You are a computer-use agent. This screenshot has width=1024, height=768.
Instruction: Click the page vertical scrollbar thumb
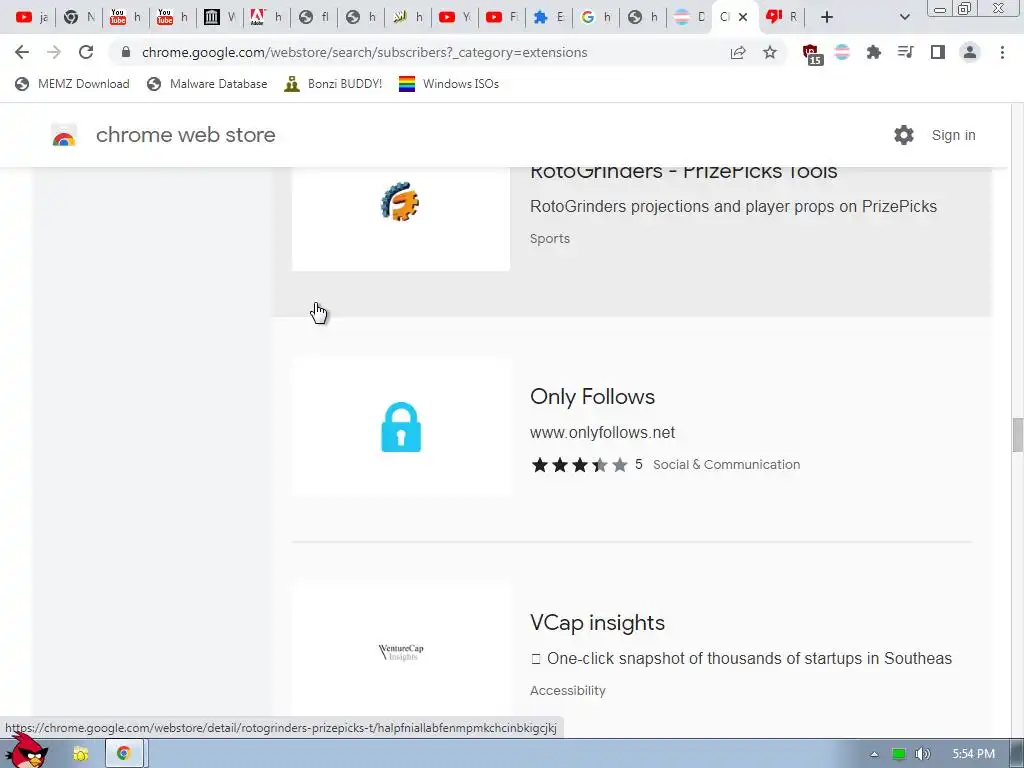coord(1017,435)
